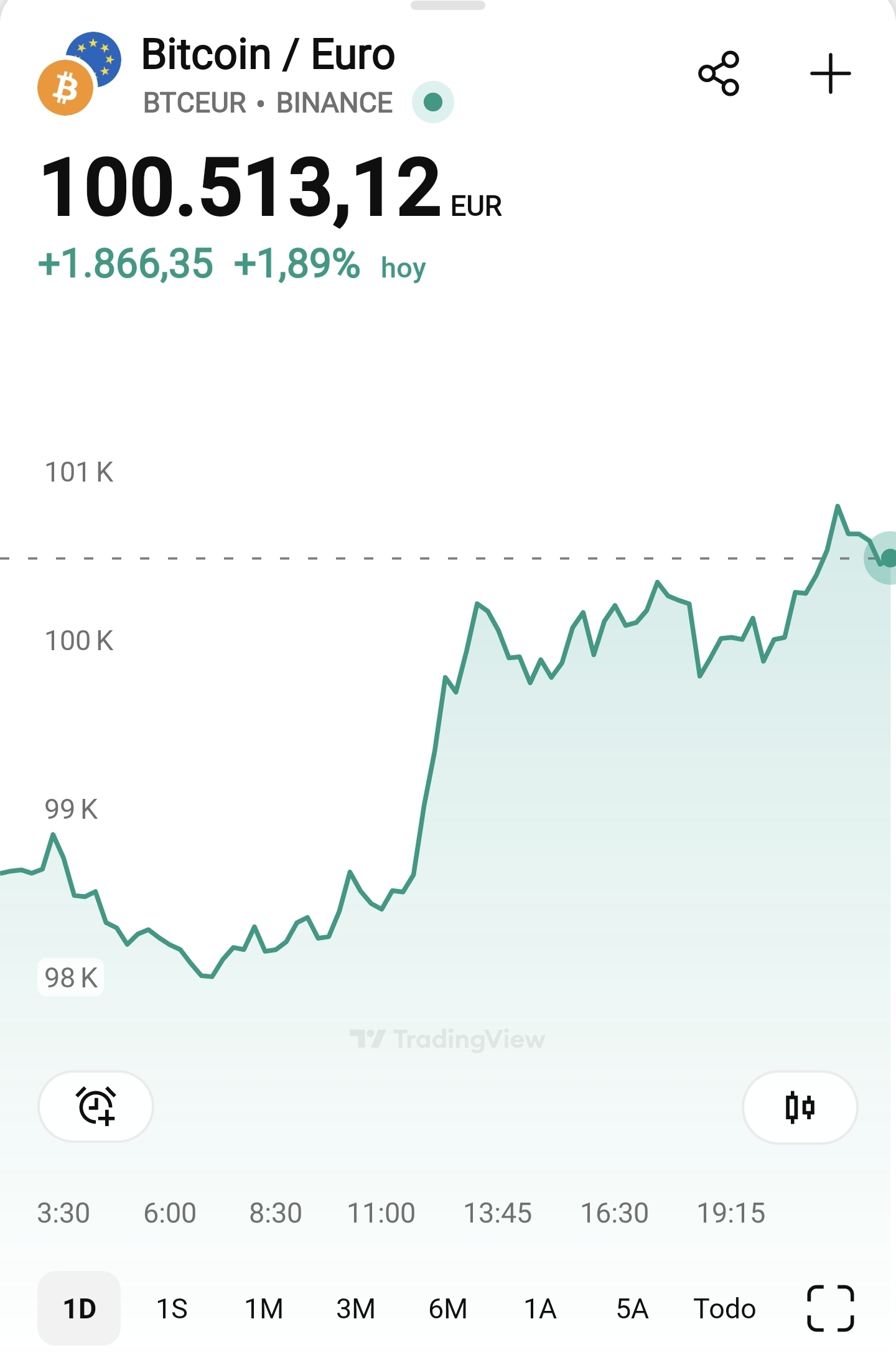
Task: Select the 1A time range
Action: pos(540,1308)
